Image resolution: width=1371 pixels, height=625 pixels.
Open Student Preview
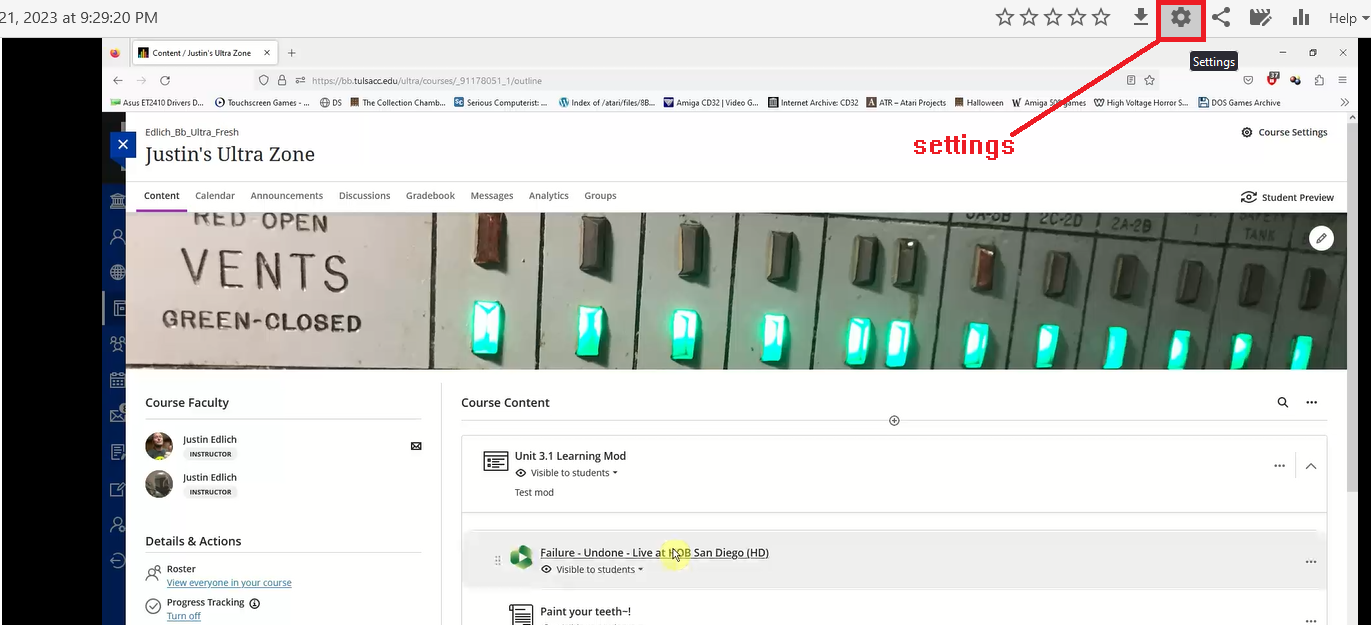click(x=1288, y=197)
